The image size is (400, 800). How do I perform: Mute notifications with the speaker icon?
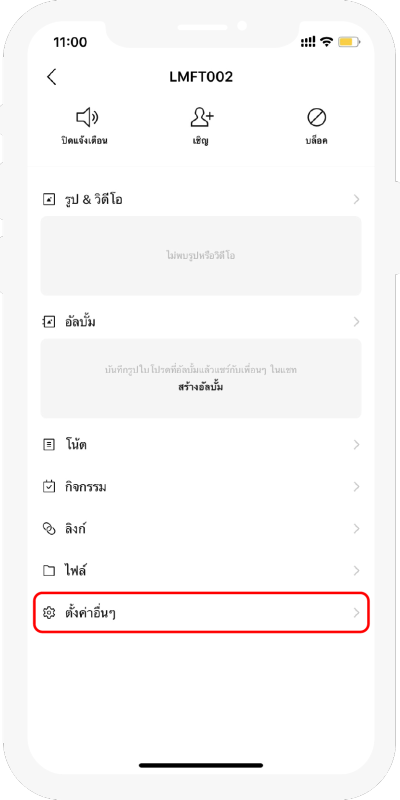pos(87,118)
